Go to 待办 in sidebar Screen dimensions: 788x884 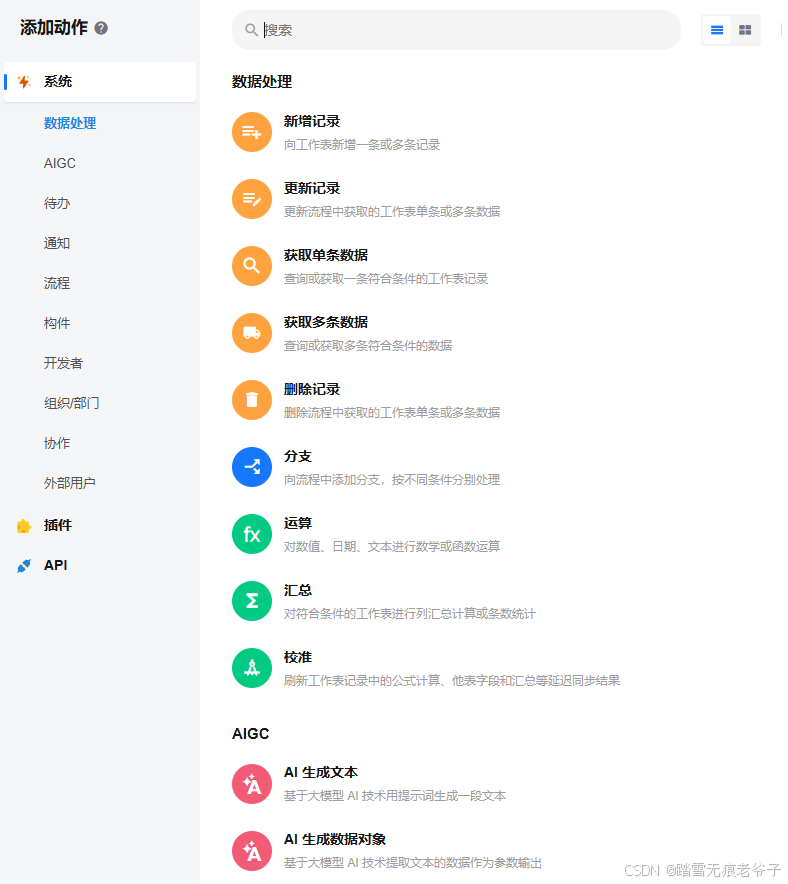point(57,203)
